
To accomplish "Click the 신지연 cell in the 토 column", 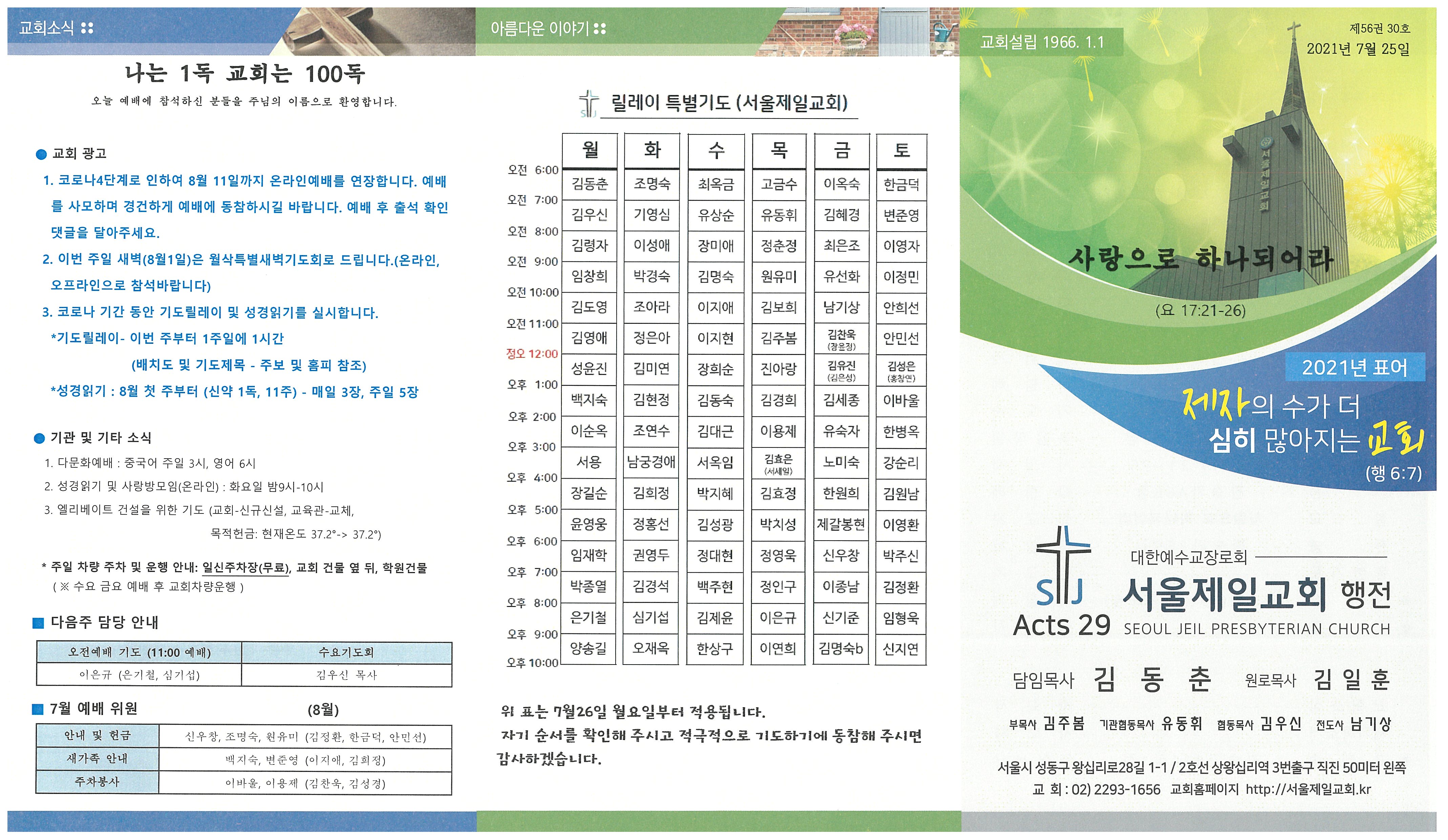I will pos(901,650).
